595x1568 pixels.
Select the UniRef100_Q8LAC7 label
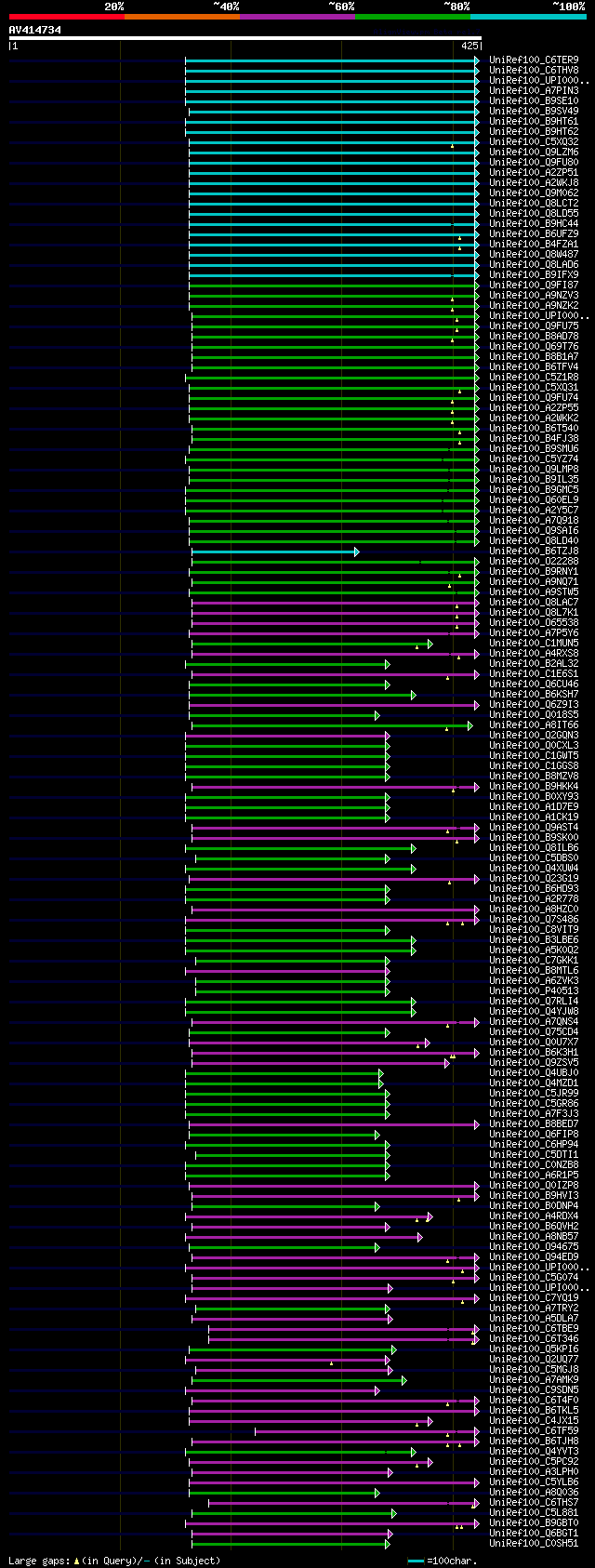click(534, 603)
